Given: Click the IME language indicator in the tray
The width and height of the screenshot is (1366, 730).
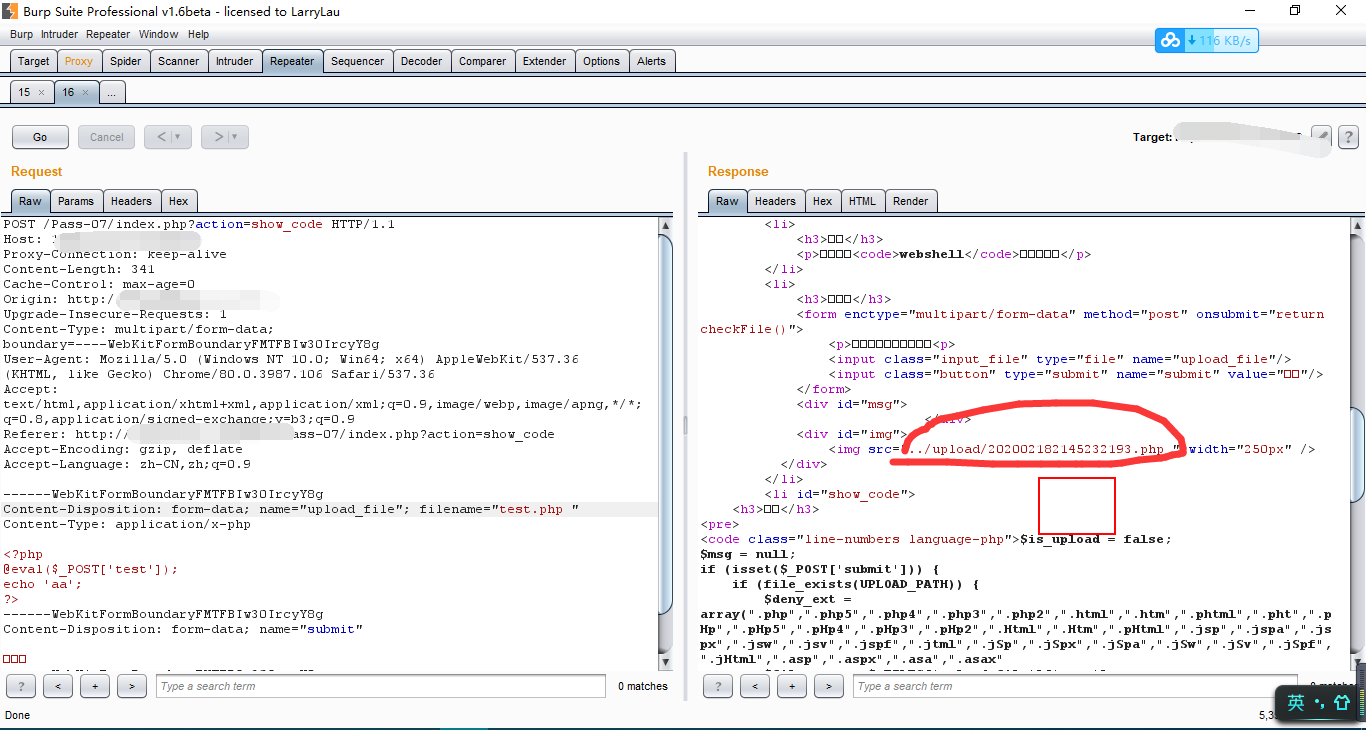Looking at the screenshot, I should point(1296,703).
